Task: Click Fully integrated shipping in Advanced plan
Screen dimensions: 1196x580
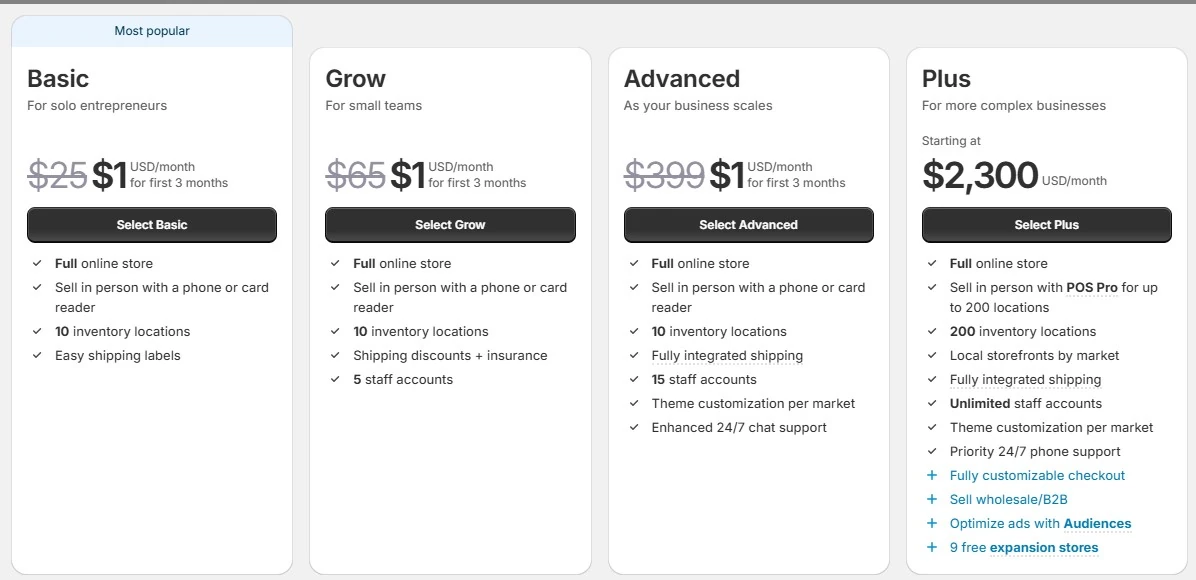Action: coord(727,356)
